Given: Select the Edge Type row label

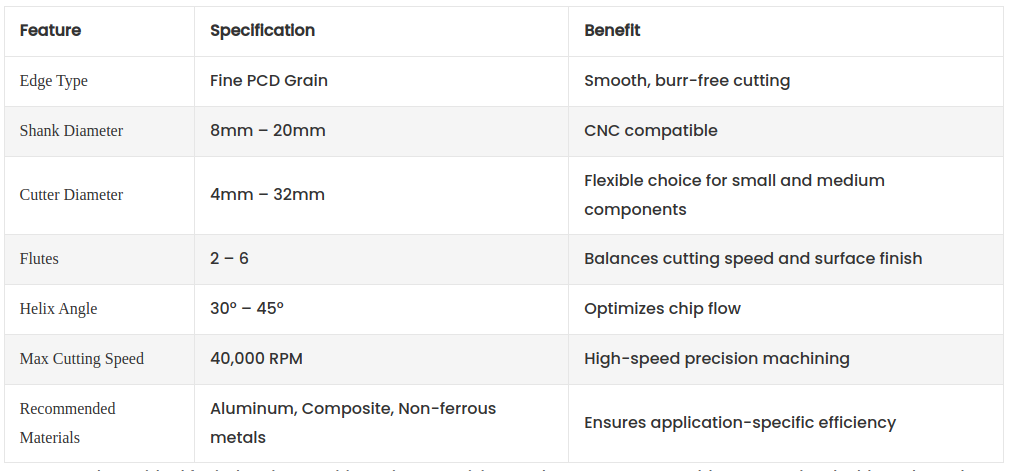Looking at the screenshot, I should (x=54, y=81).
